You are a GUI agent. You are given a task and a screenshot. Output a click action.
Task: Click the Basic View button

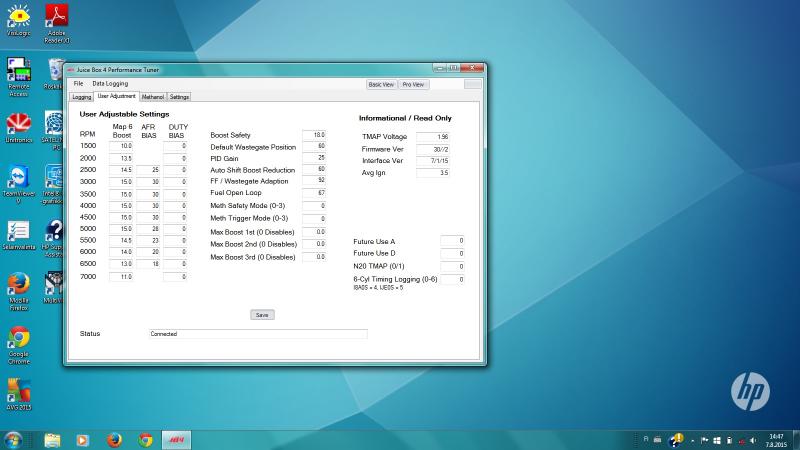(x=381, y=85)
